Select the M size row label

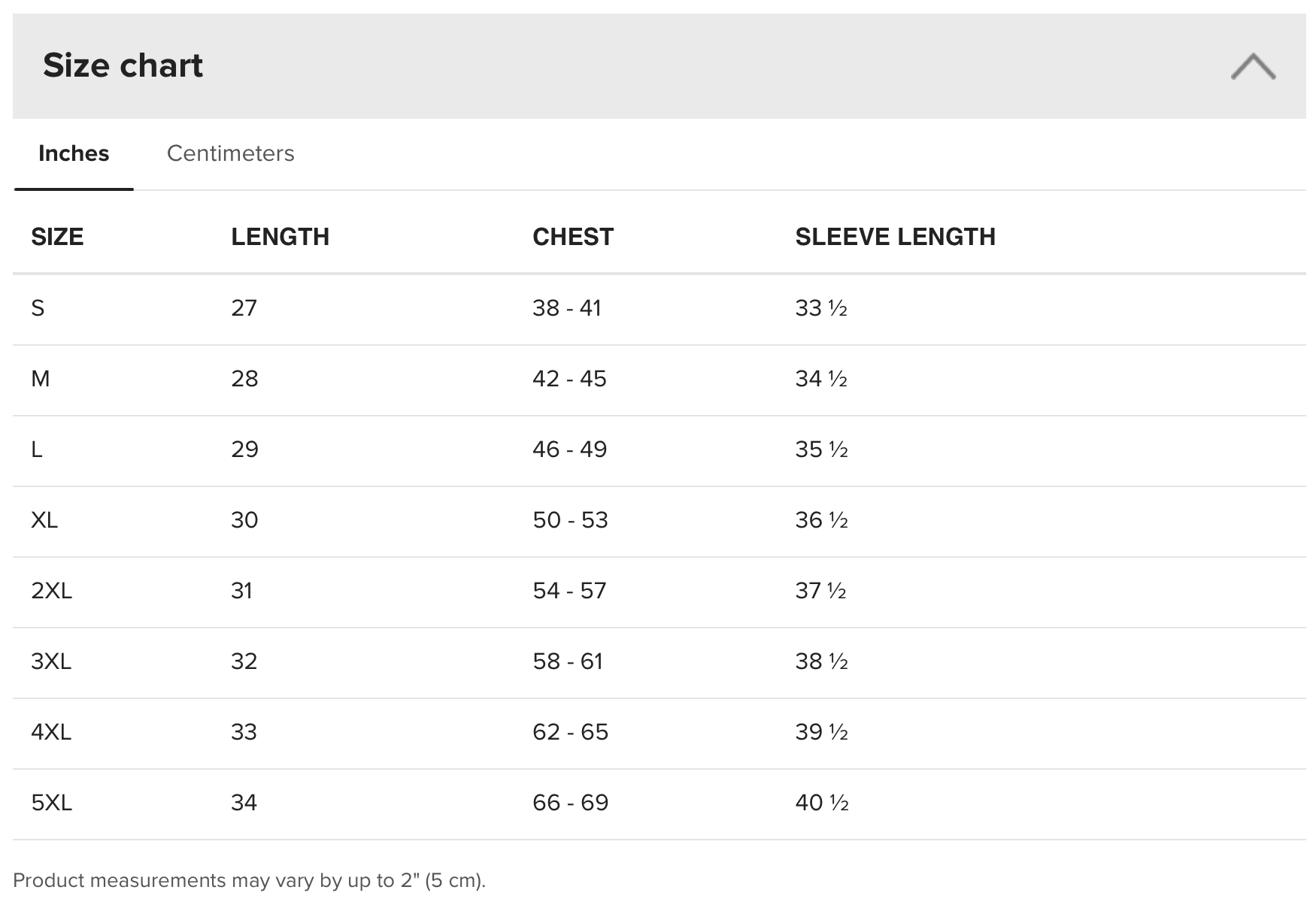[41, 379]
